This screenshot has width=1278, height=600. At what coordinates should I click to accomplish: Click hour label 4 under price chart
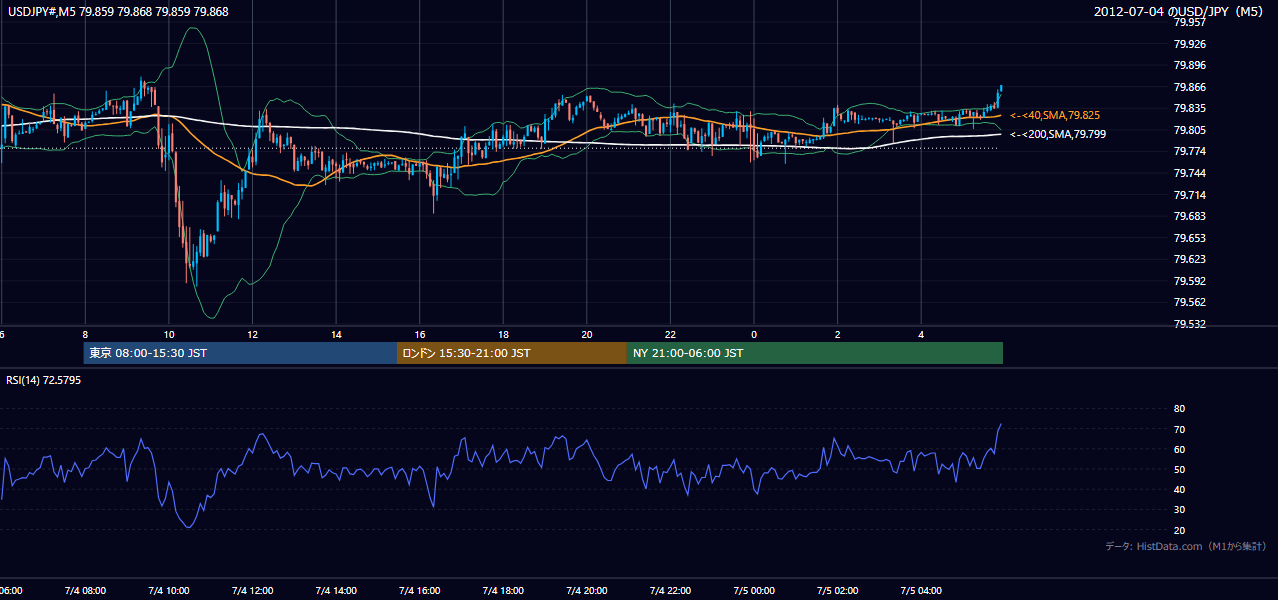tap(922, 335)
